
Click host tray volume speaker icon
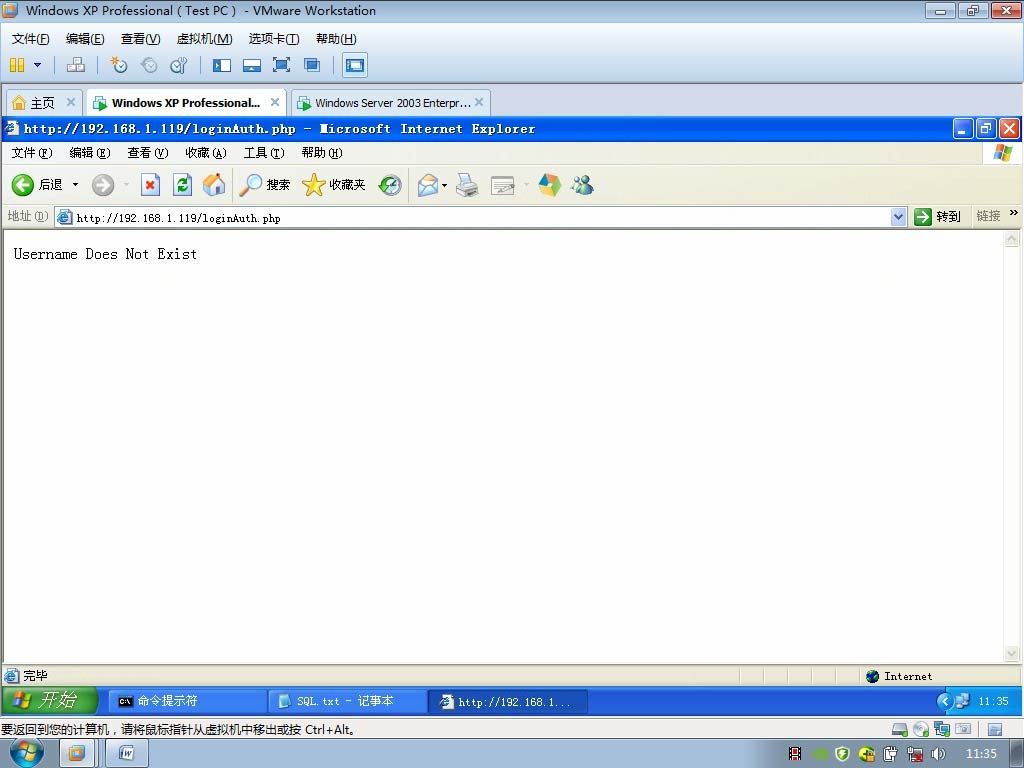[x=938, y=754]
